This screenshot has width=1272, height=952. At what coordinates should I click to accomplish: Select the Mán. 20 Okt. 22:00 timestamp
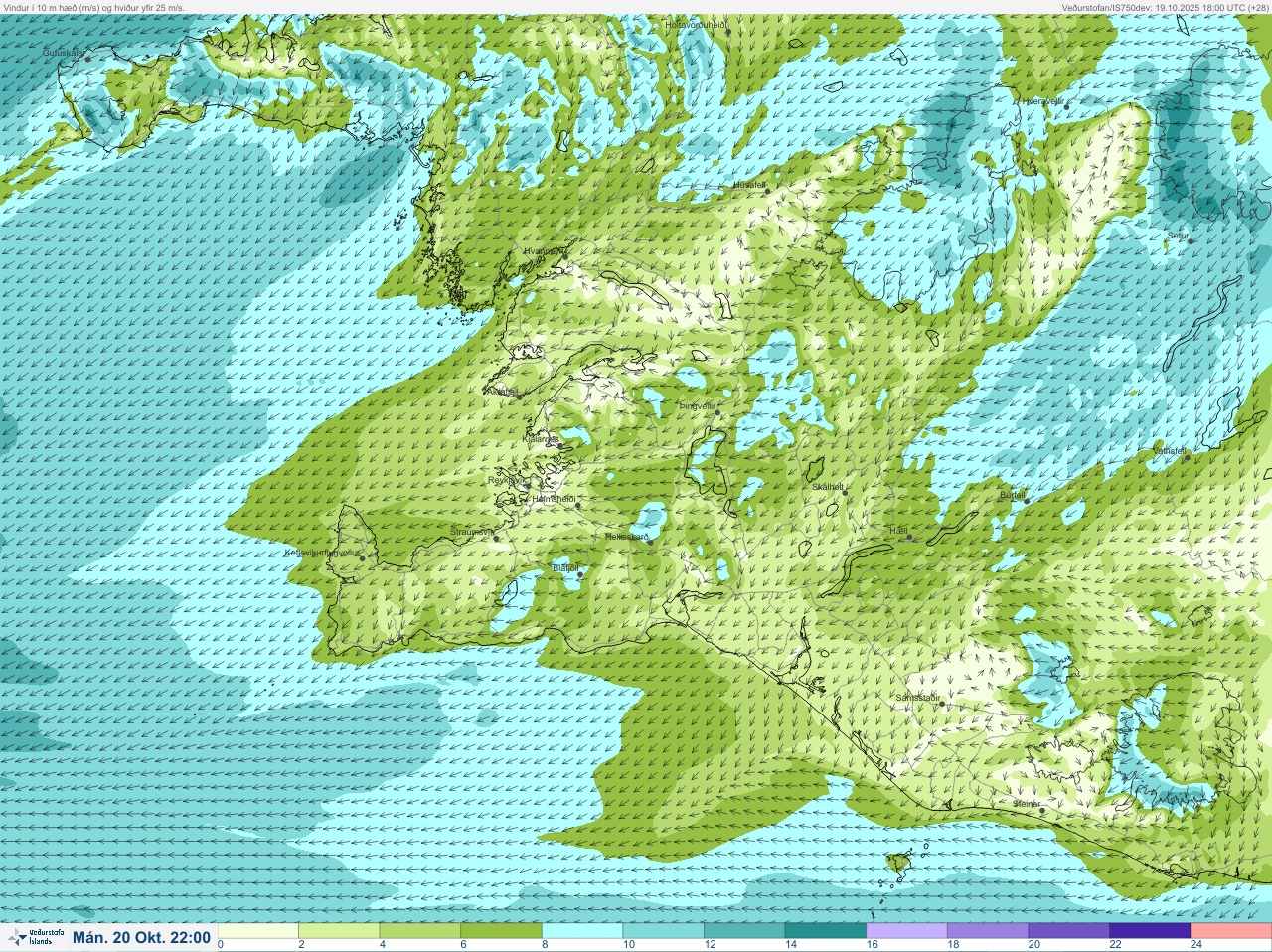tap(141, 937)
